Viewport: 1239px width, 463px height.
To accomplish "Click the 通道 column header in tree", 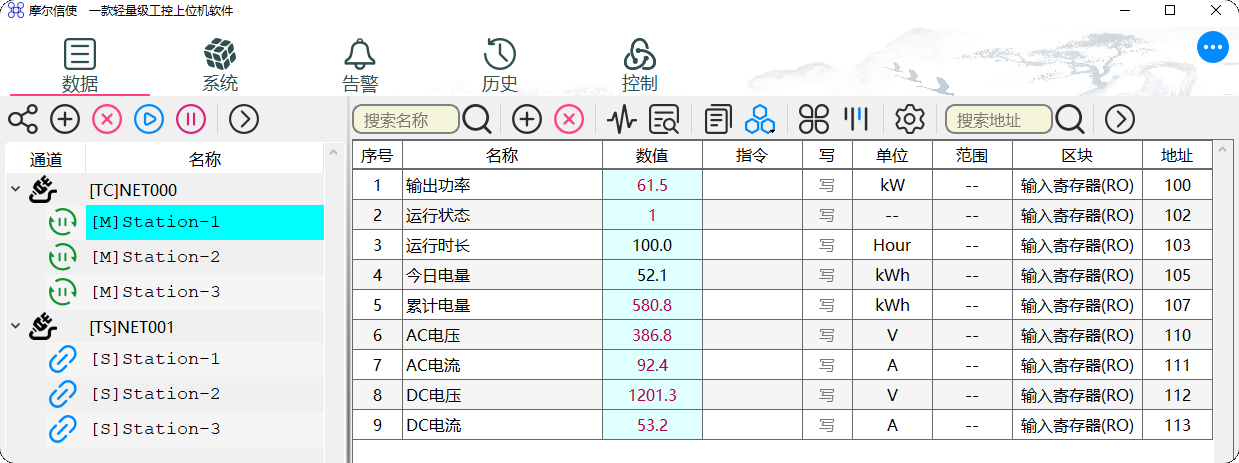I will 46,159.
